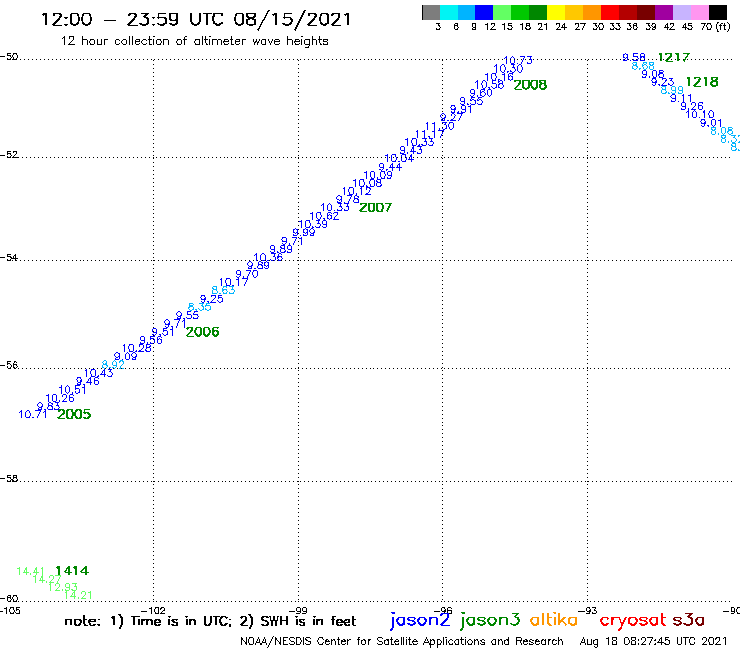The width and height of the screenshot is (740, 650).
Task: Select the dark blue legend swatch
Action: [x=484, y=12]
